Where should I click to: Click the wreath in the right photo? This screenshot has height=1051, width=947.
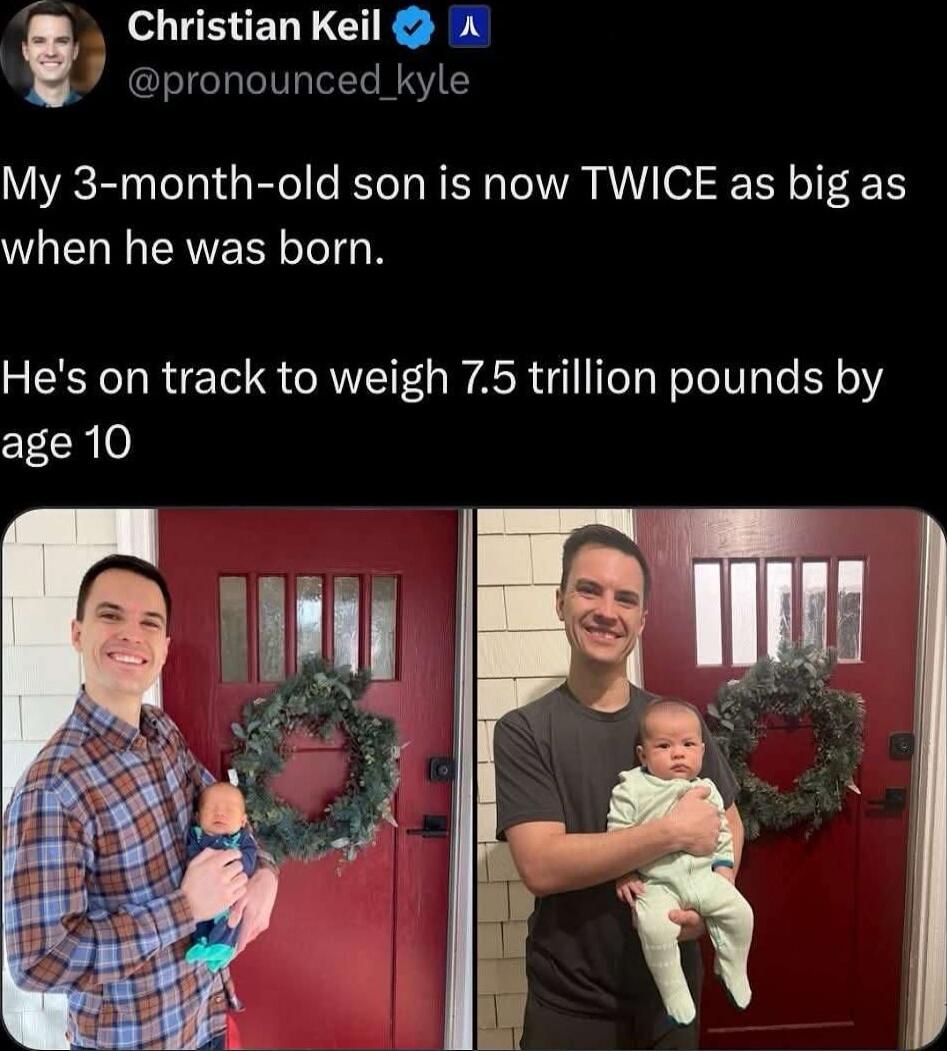click(x=785, y=738)
